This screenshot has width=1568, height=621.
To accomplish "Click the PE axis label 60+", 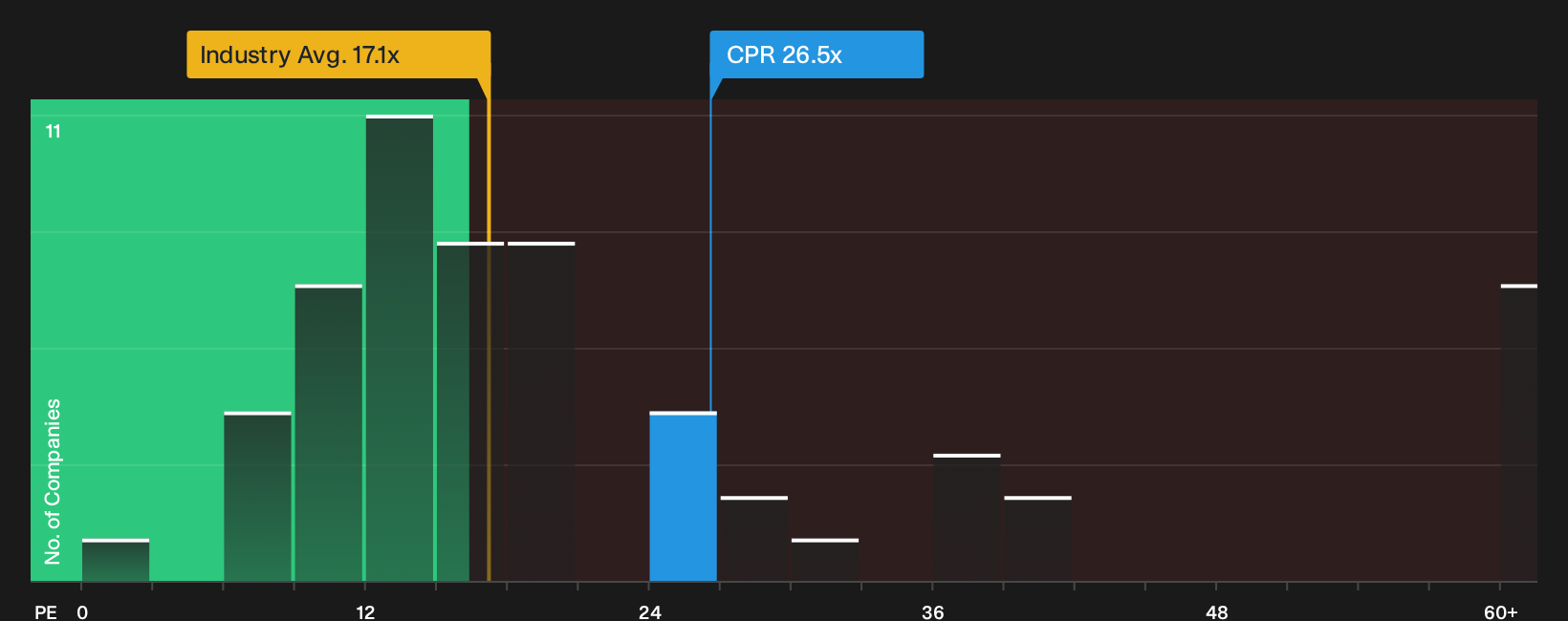I will click(x=1500, y=611).
